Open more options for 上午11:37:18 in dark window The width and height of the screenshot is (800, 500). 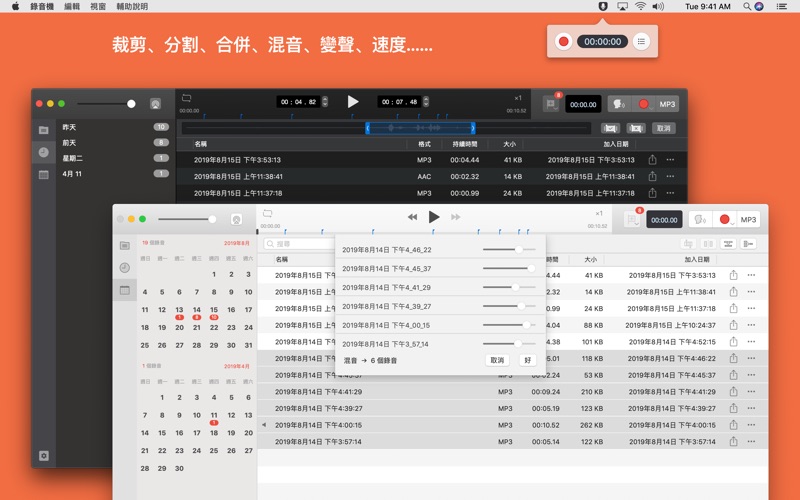pyautogui.click(x=670, y=193)
